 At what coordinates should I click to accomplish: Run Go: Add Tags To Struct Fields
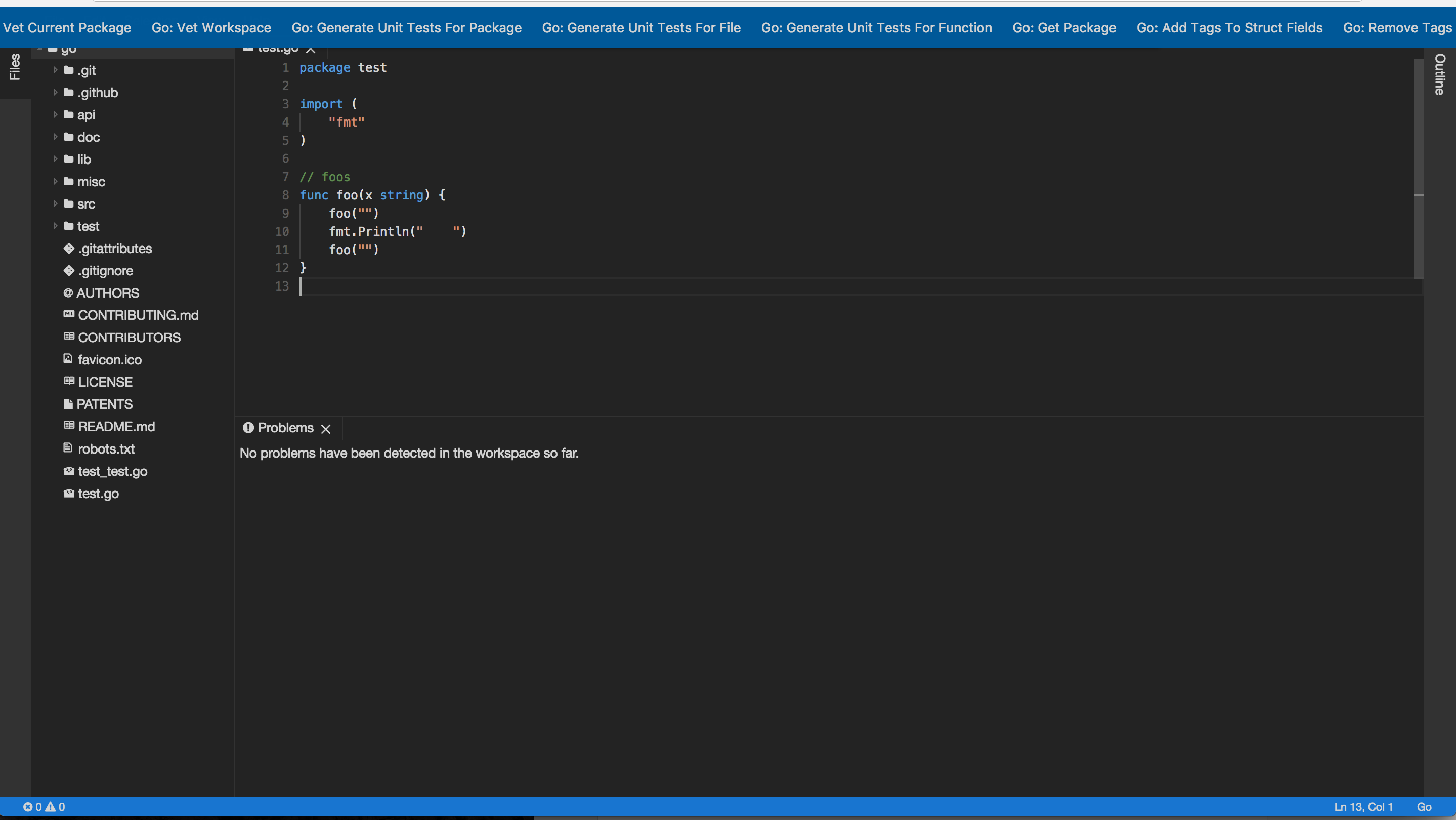click(x=1229, y=28)
